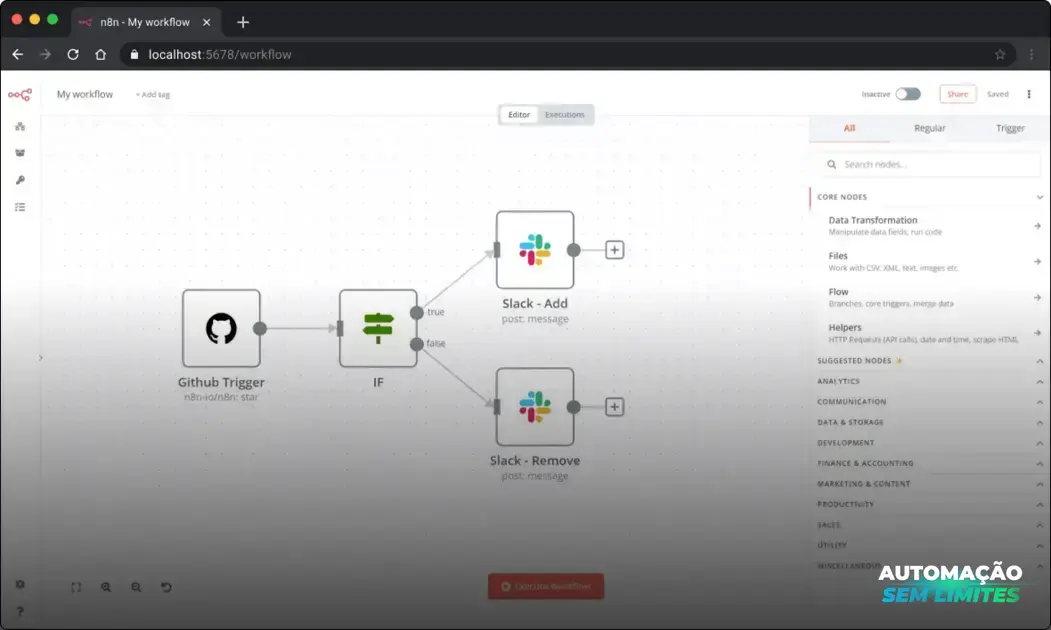Select the n8n - My workflow browser tab
The width and height of the screenshot is (1051, 630).
click(x=145, y=22)
